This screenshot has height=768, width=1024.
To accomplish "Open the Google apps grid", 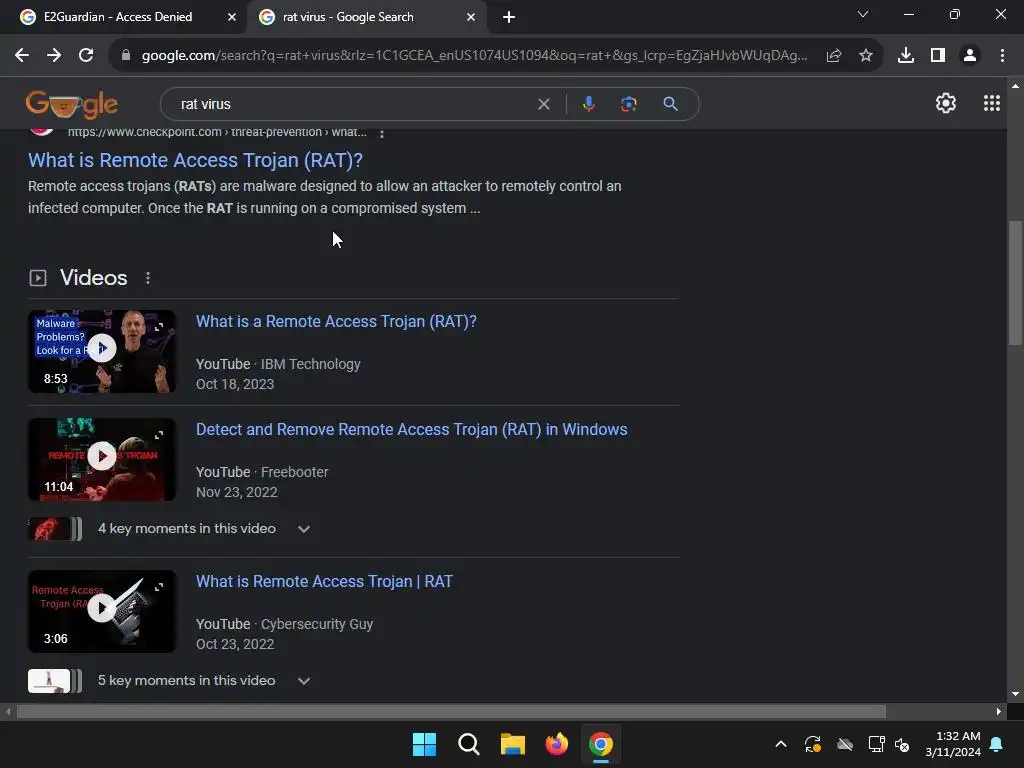I will click(x=992, y=103).
